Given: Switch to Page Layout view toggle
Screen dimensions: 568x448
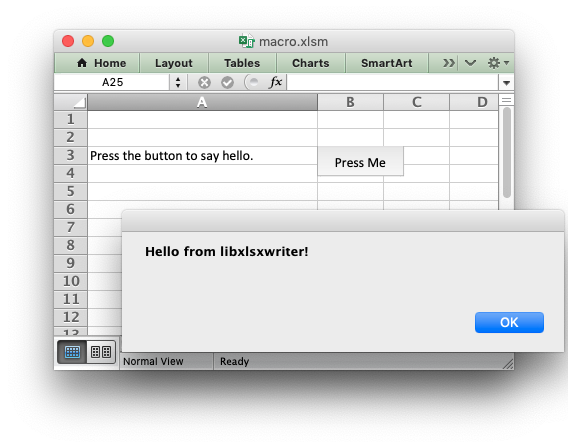Looking at the screenshot, I should click(101, 352).
